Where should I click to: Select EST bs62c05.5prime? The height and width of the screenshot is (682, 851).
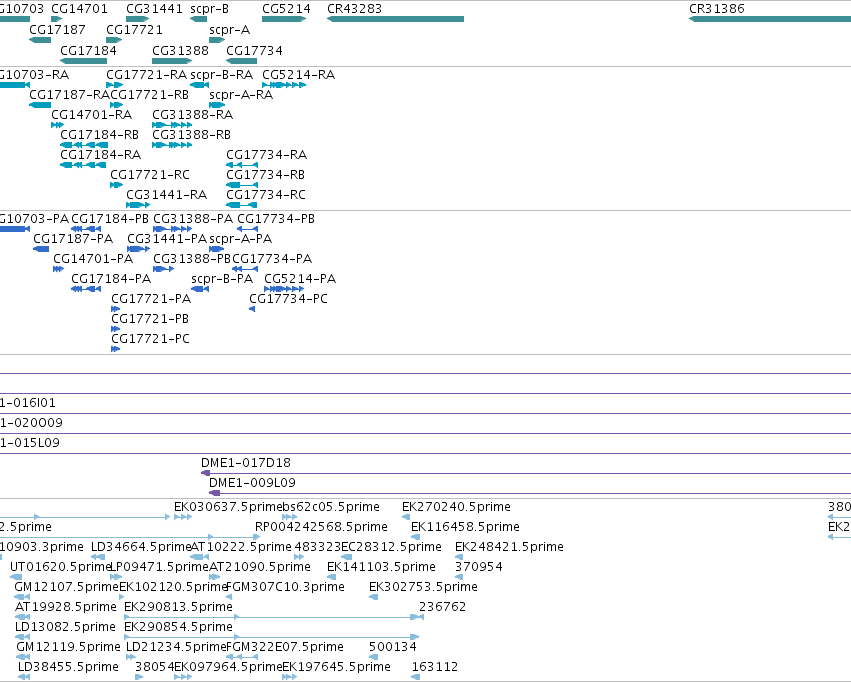coord(331,507)
